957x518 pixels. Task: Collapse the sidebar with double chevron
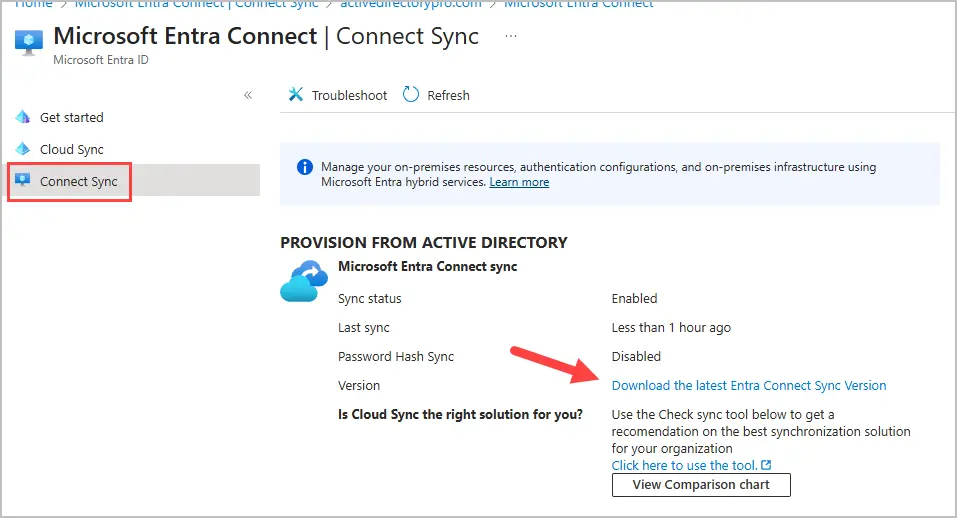tap(248, 95)
